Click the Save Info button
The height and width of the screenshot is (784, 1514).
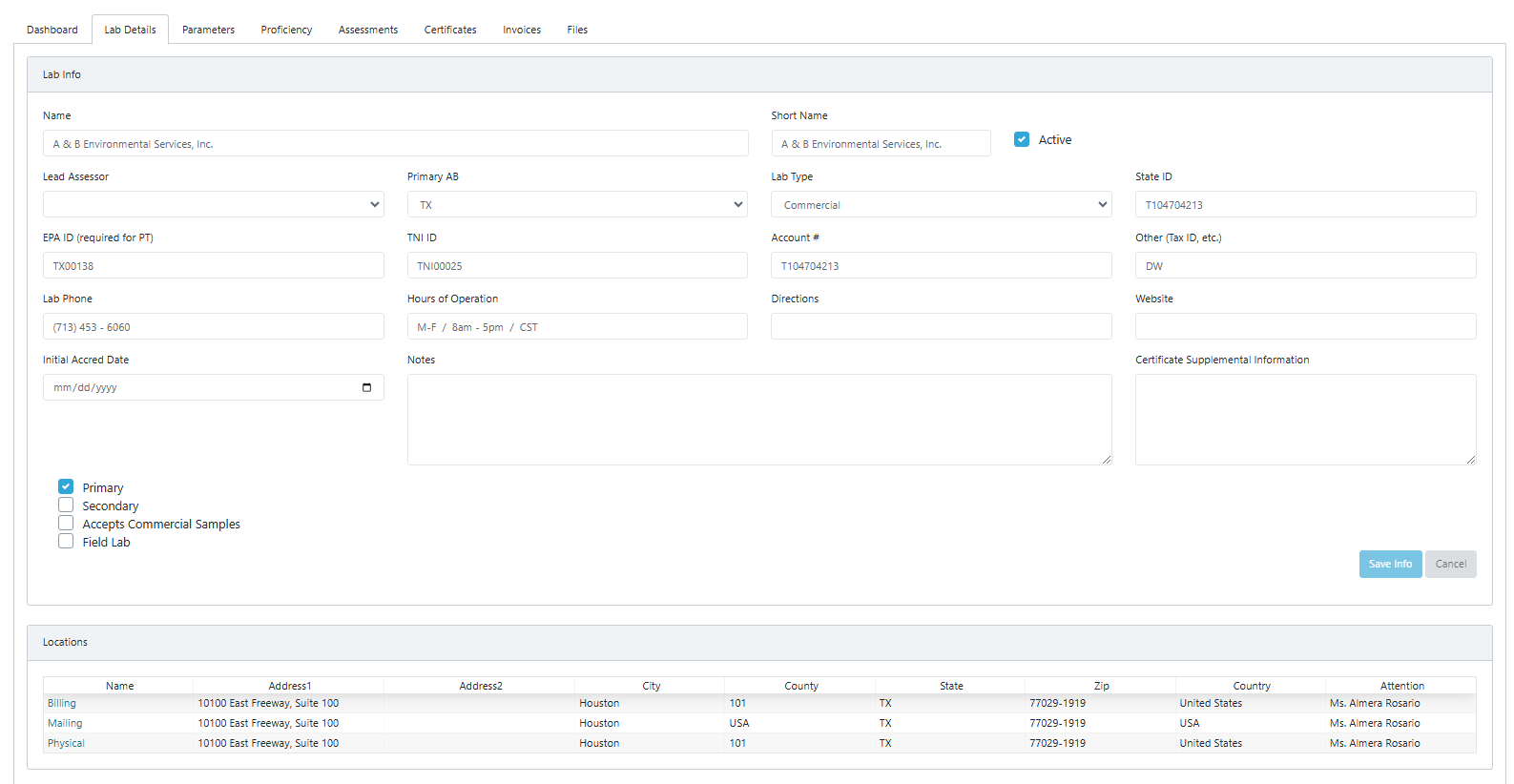[x=1390, y=564]
